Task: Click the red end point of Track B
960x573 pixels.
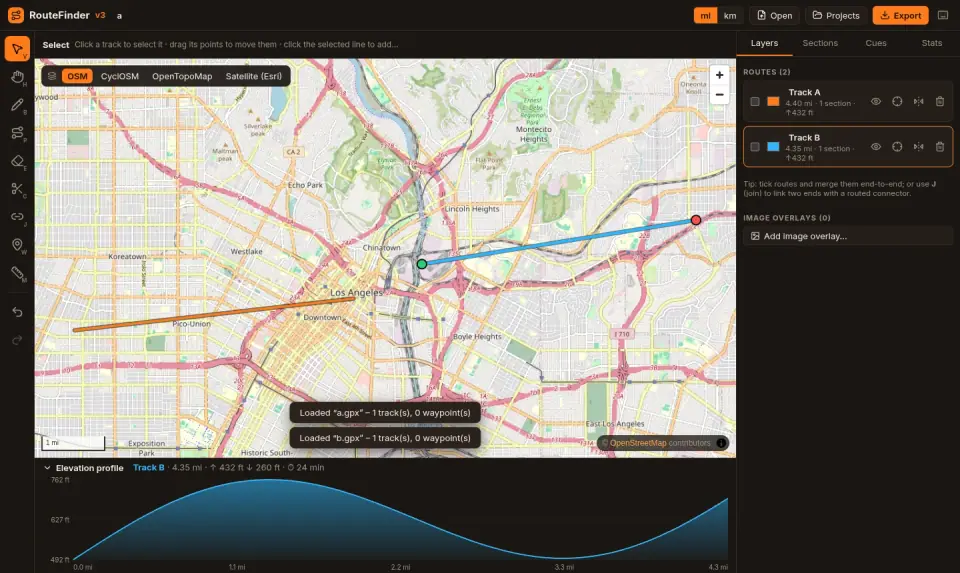Action: (696, 220)
